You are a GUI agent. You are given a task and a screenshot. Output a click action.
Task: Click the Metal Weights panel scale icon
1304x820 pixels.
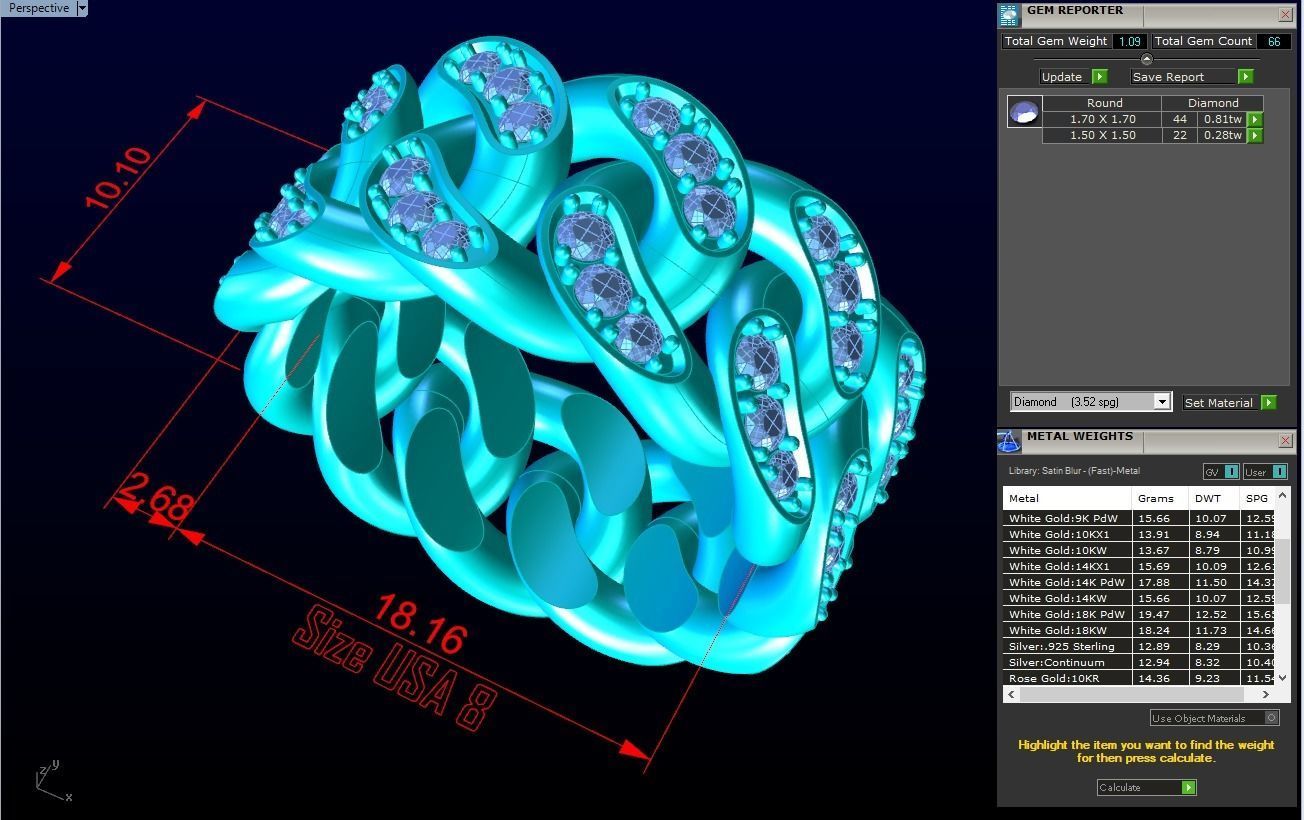1009,441
